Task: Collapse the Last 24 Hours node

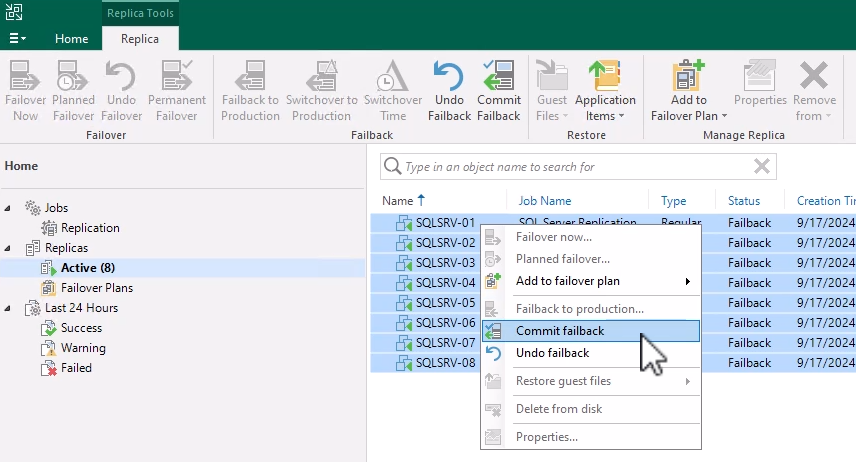Action: pos(9,308)
